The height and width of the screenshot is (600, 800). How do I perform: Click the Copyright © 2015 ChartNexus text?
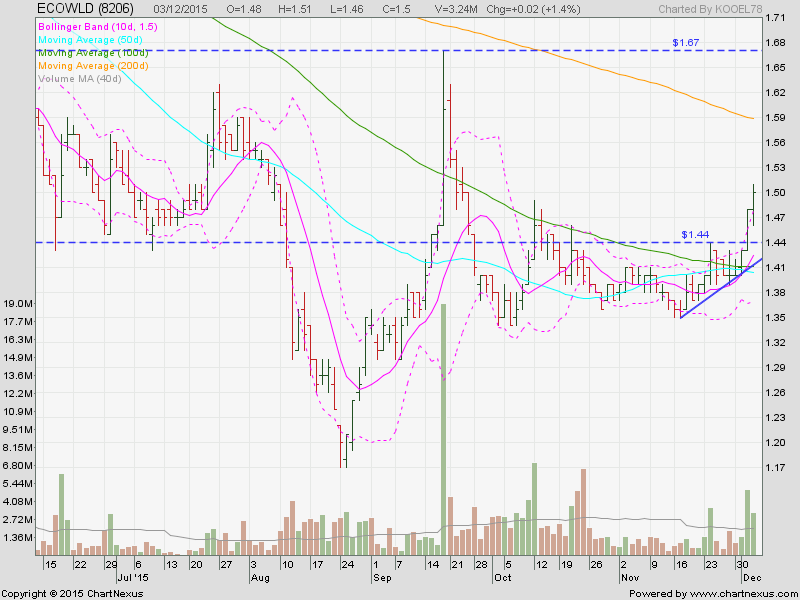tap(72, 594)
